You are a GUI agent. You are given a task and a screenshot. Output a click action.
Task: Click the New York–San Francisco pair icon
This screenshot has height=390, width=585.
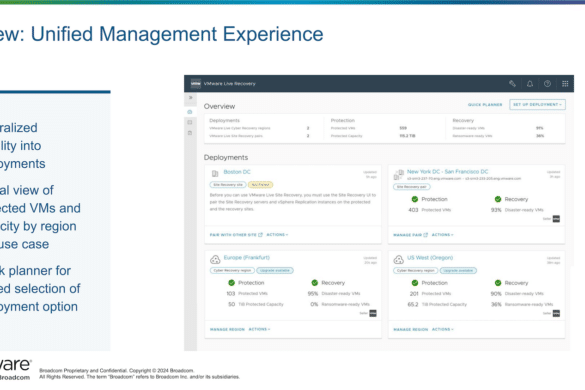(398, 174)
